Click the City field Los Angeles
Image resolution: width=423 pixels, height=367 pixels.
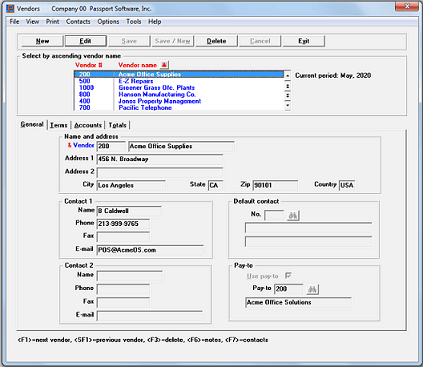[x=131, y=185]
